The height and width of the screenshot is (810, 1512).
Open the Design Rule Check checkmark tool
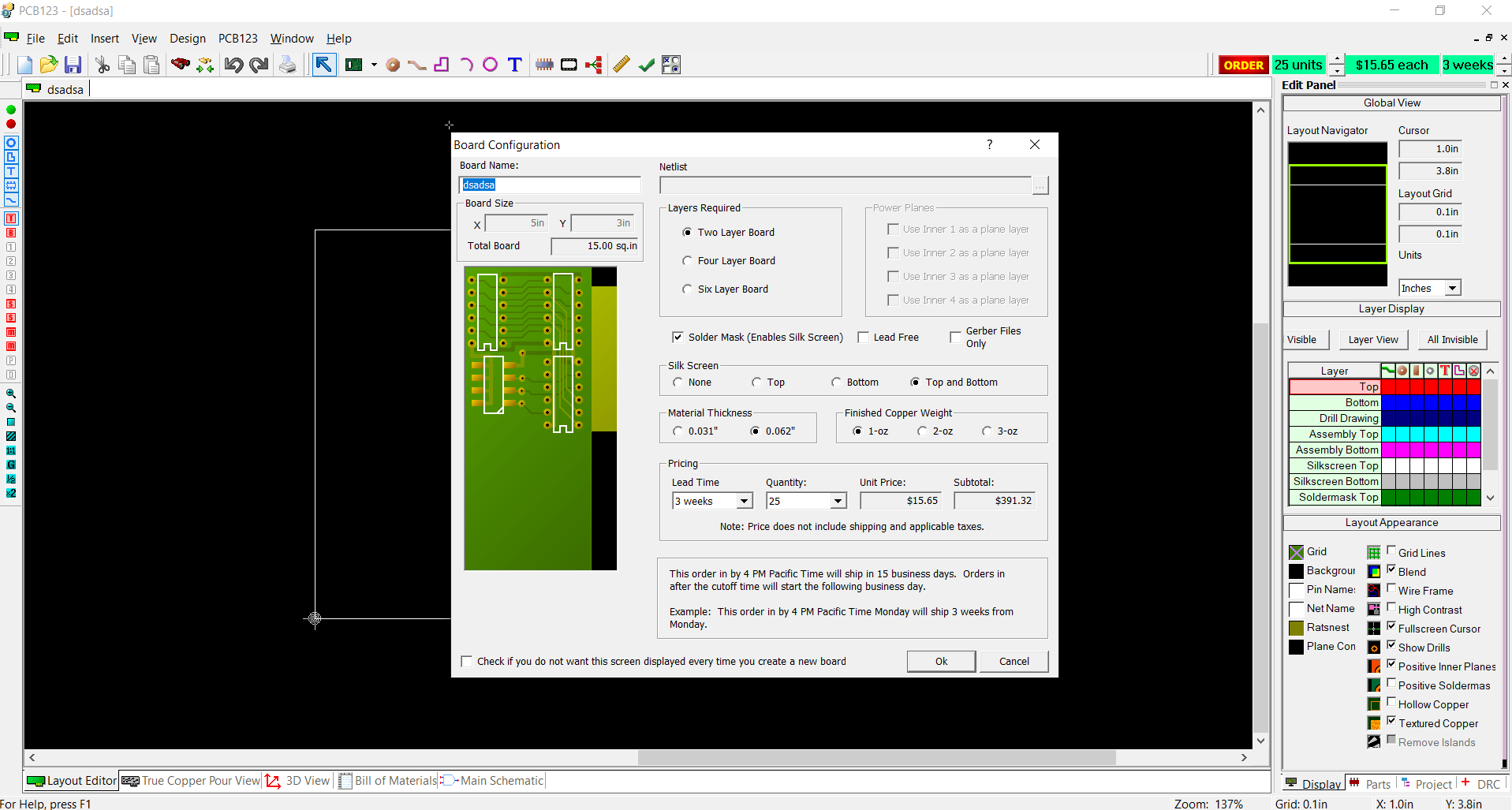646,65
